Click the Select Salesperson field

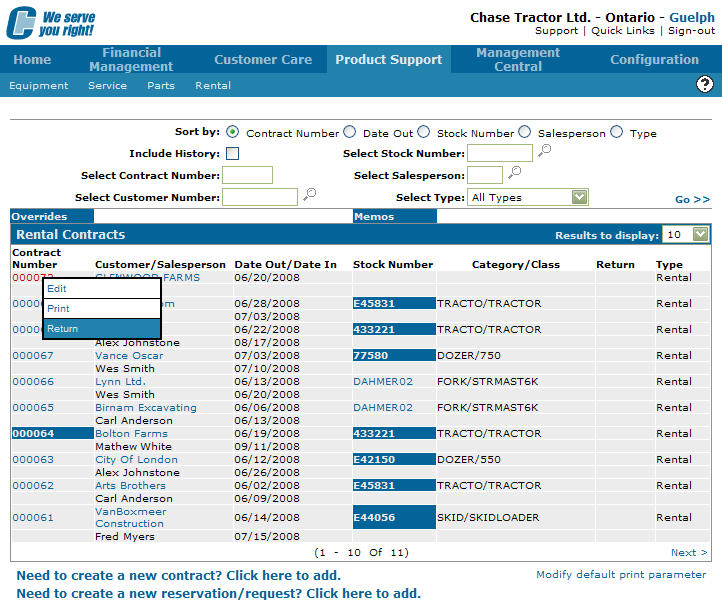(485, 175)
